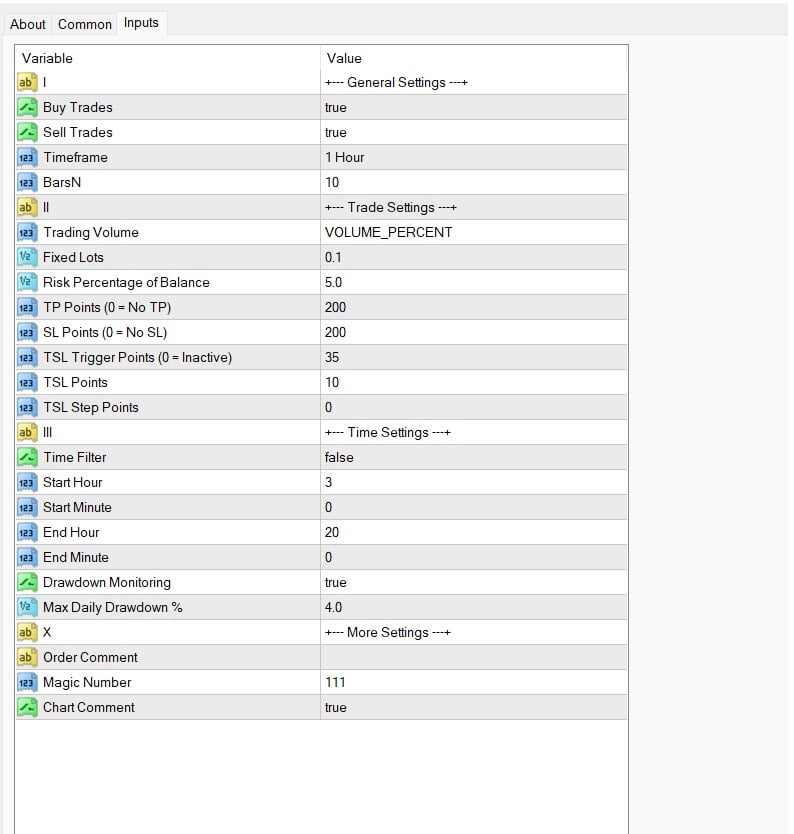
Task: Switch to the About tab
Action: click(28, 24)
